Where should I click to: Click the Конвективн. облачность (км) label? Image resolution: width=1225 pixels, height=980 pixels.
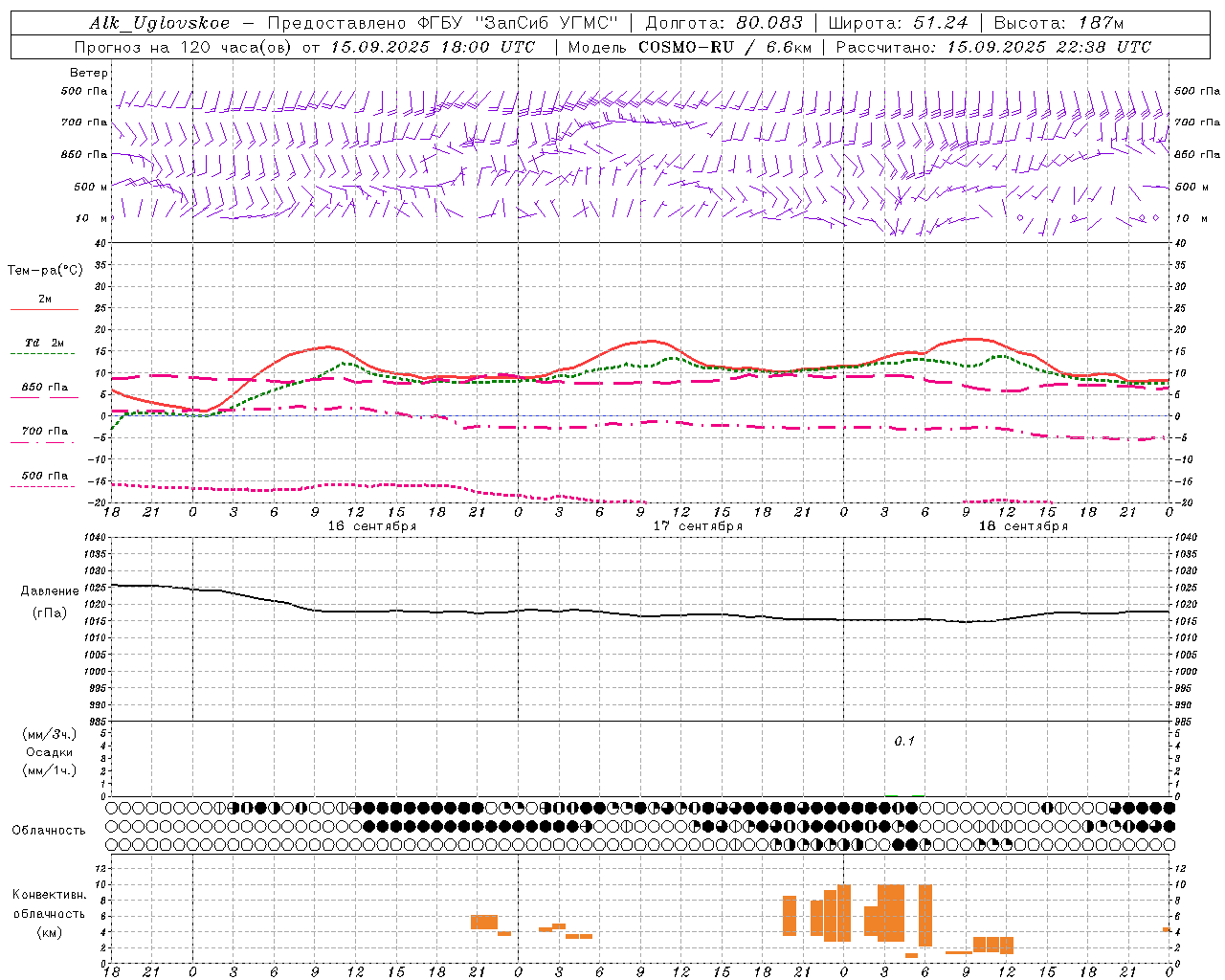click(x=49, y=913)
